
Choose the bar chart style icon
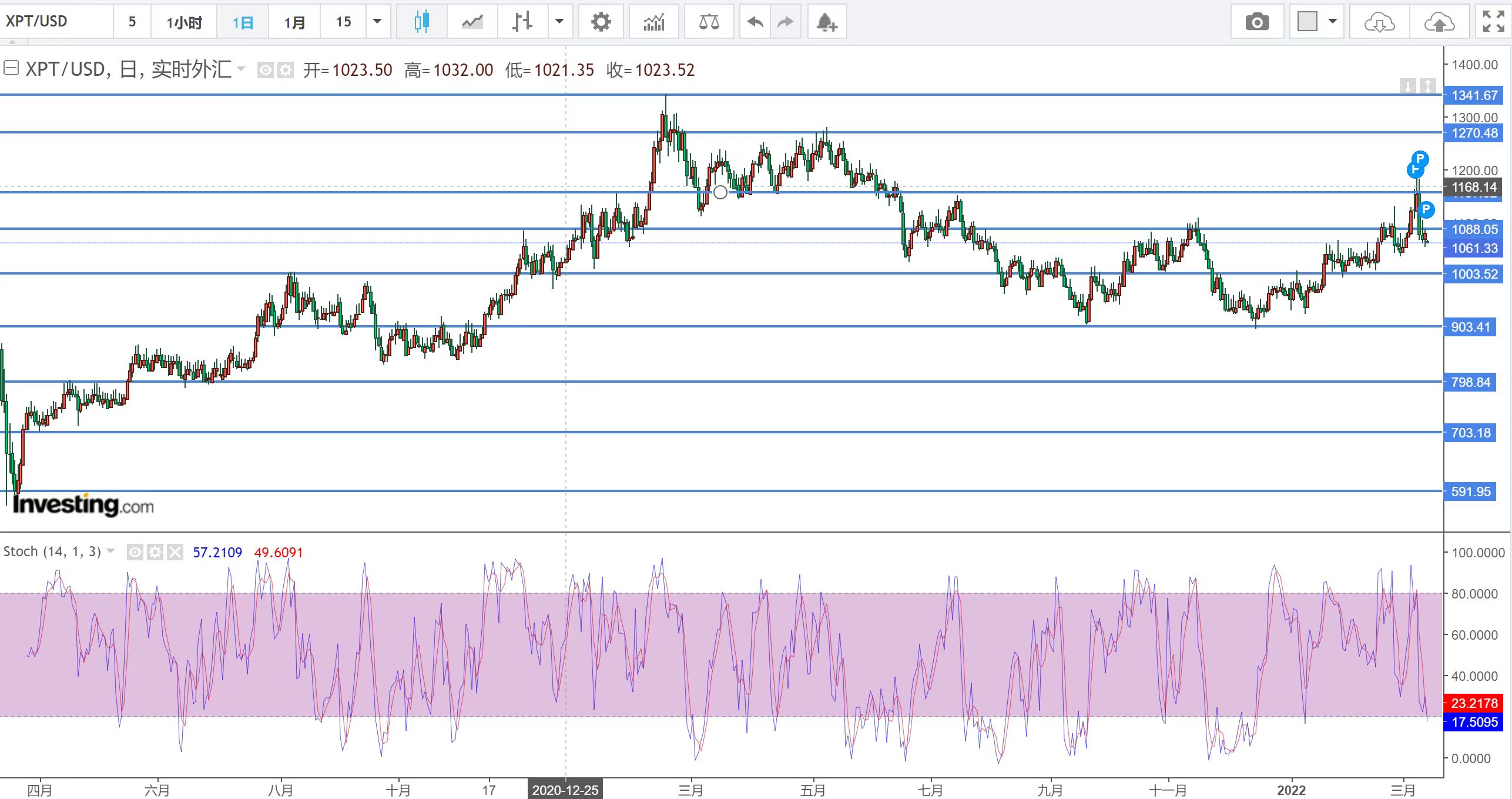click(x=522, y=22)
